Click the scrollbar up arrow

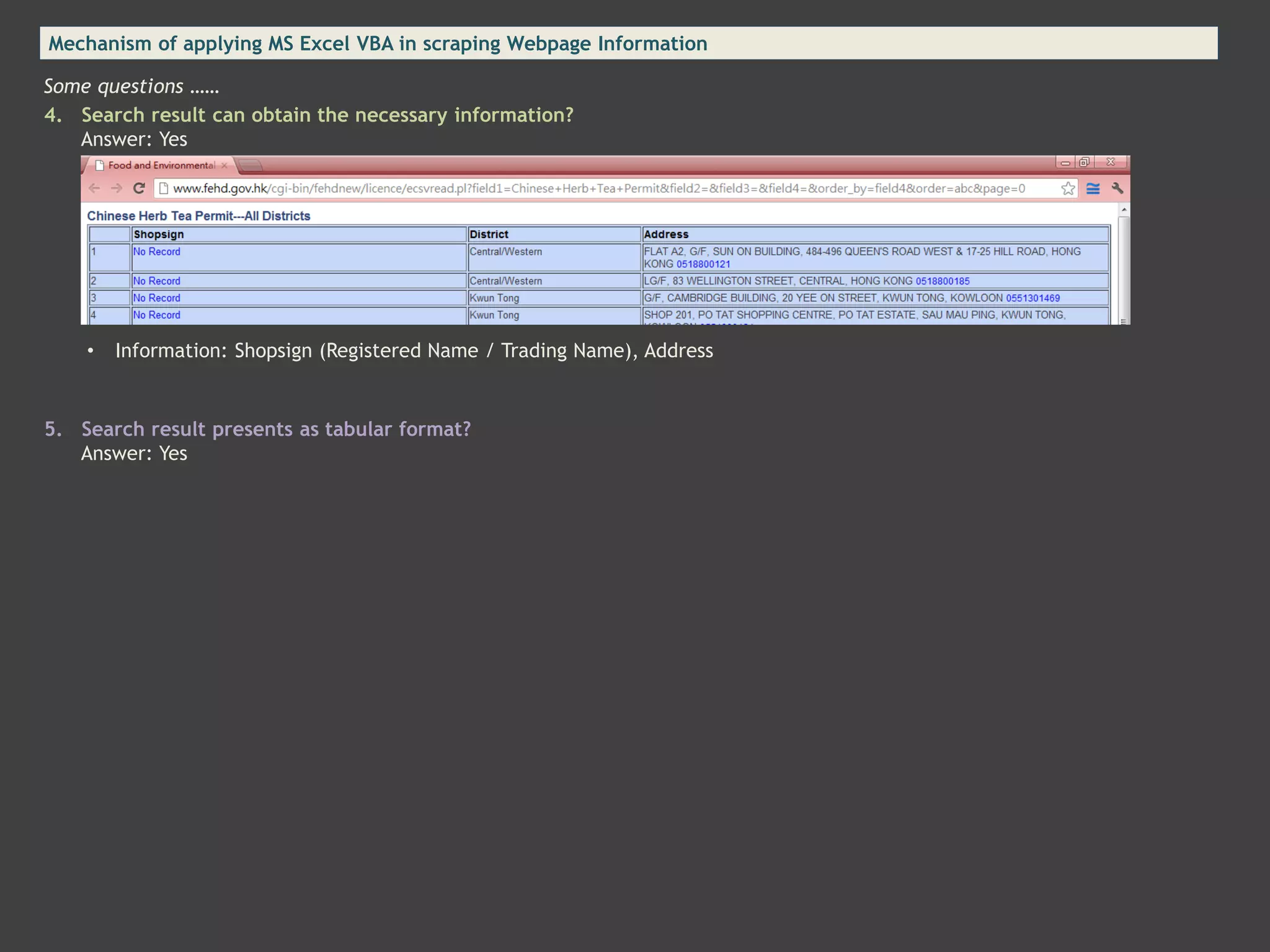1124,210
